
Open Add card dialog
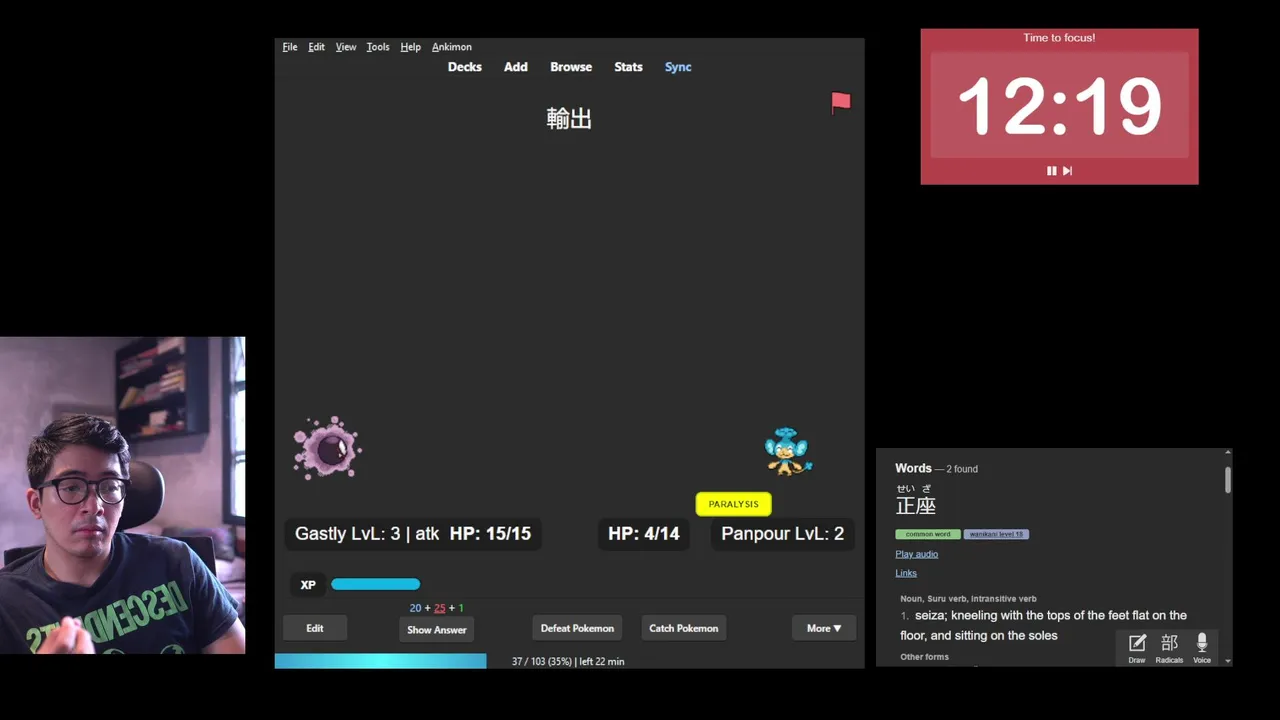point(516,67)
